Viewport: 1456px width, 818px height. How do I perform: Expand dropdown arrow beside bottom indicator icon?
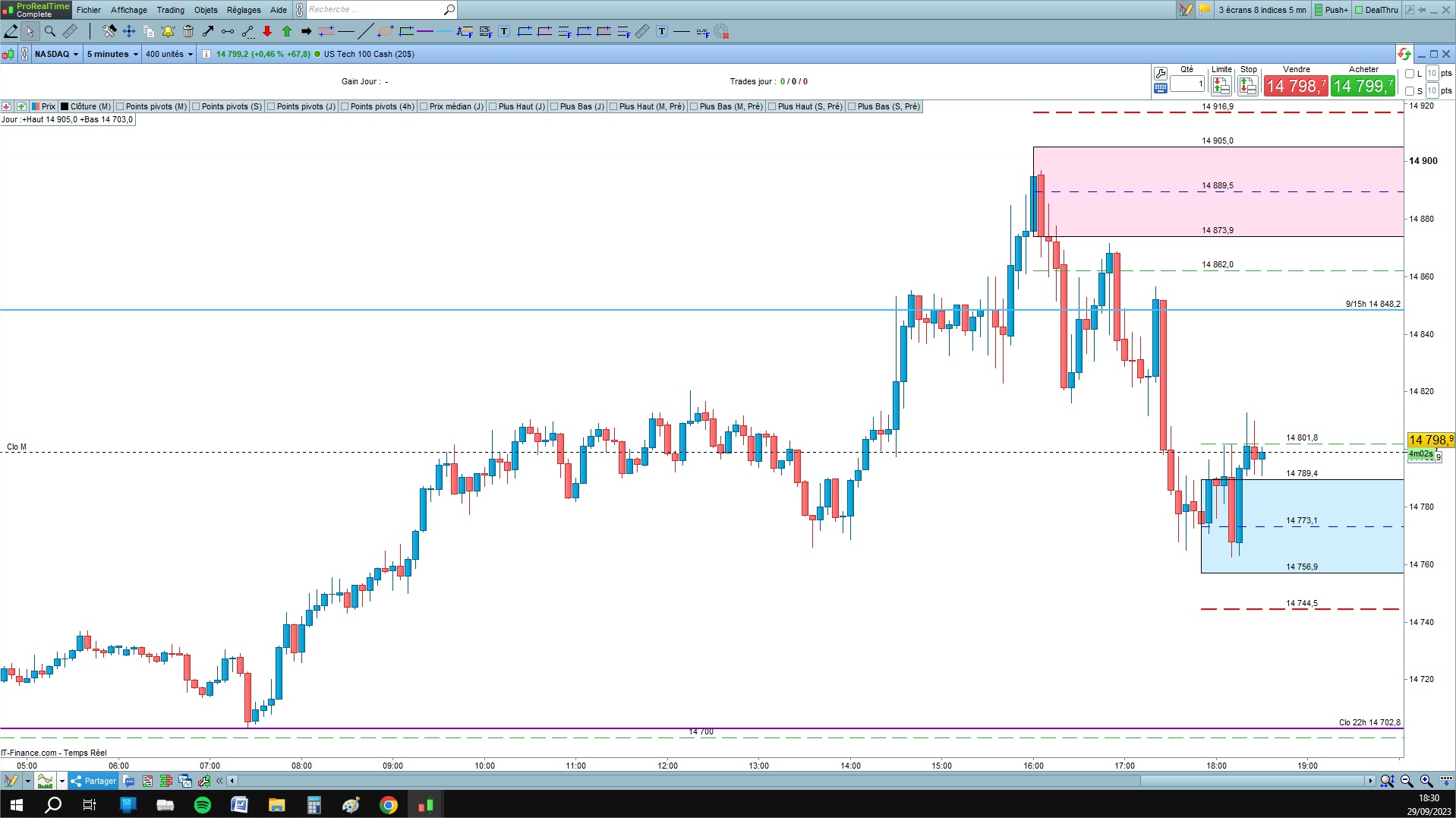point(62,781)
